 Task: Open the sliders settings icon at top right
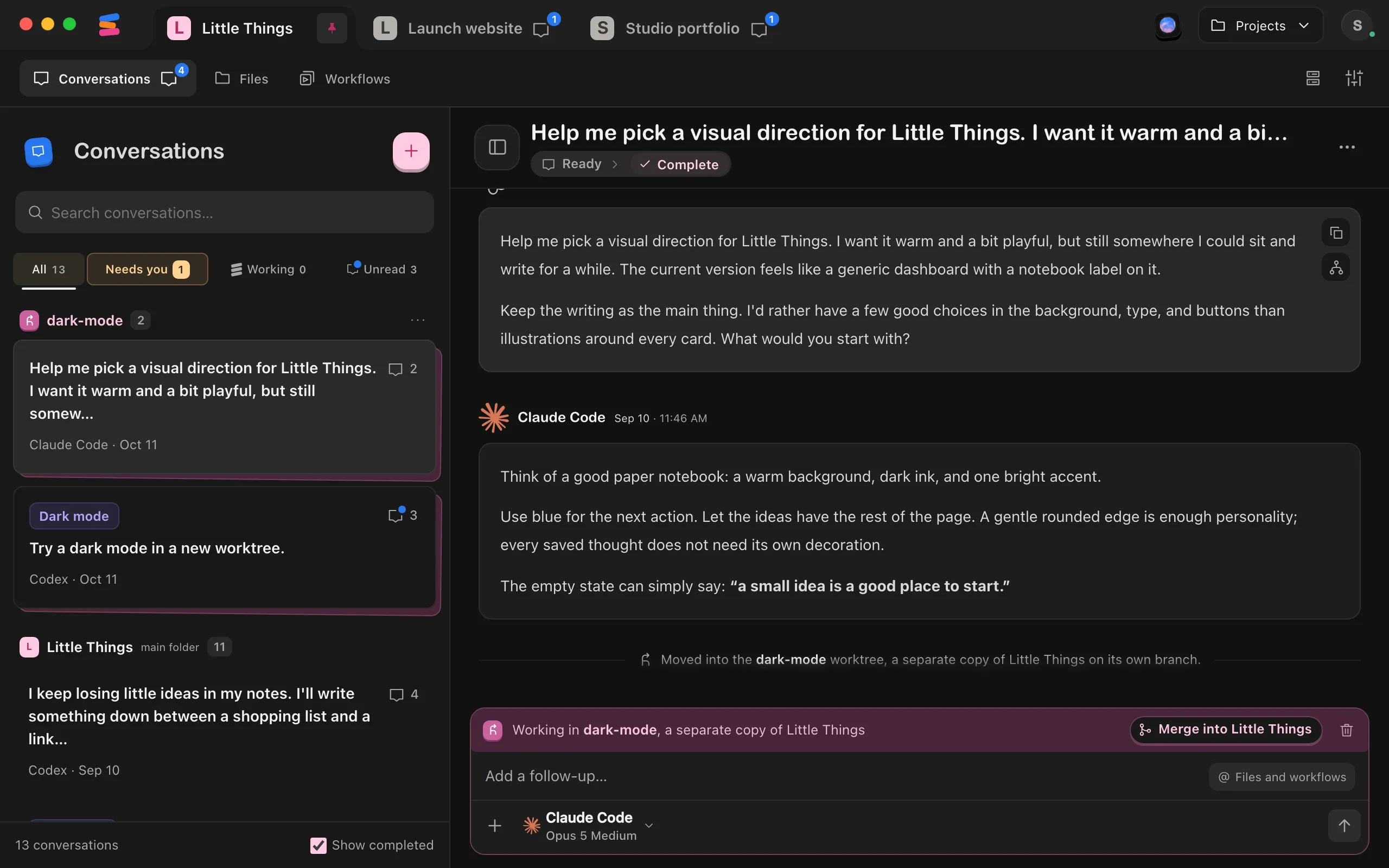coord(1354,78)
